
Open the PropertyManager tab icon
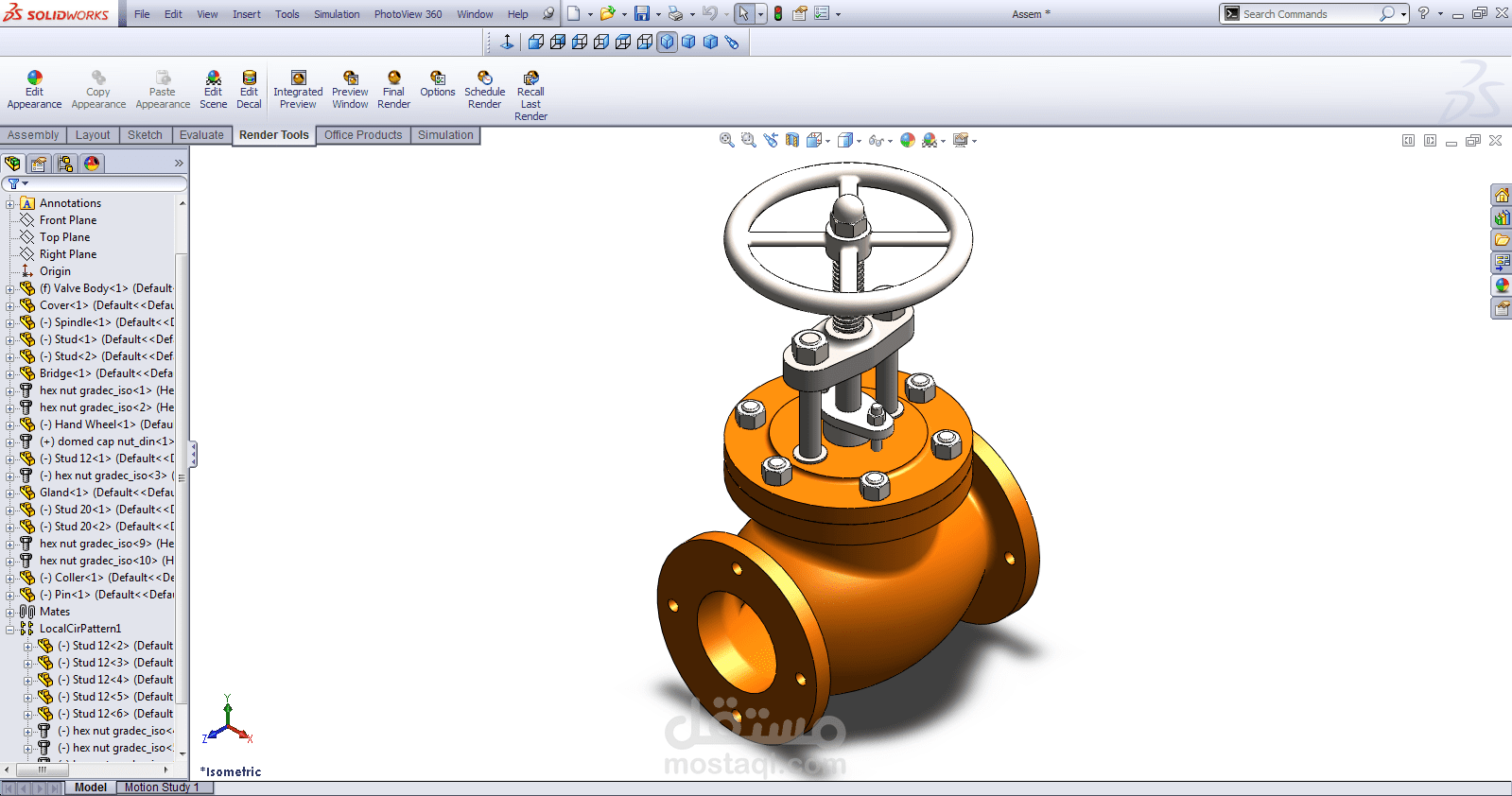click(40, 164)
